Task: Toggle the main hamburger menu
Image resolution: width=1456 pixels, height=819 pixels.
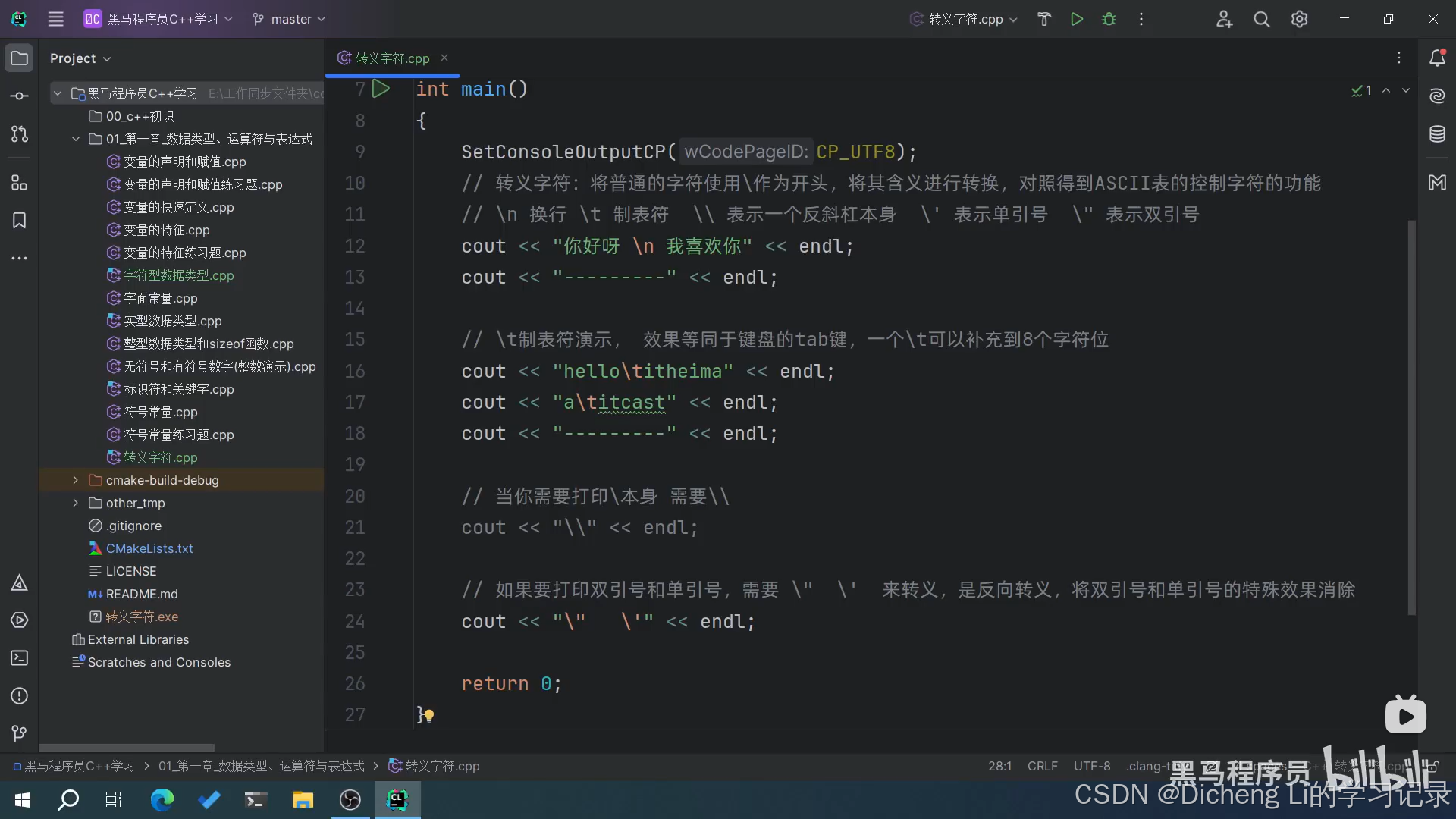Action: (x=56, y=19)
